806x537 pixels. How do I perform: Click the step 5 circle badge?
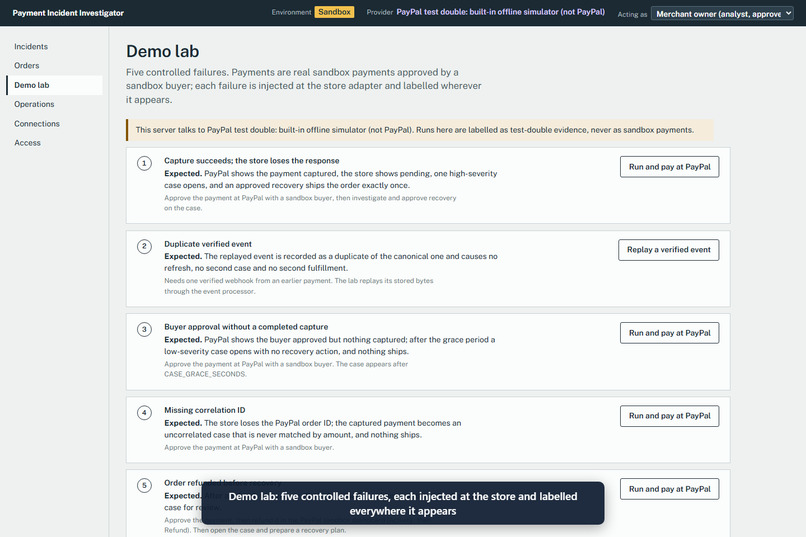click(x=144, y=486)
